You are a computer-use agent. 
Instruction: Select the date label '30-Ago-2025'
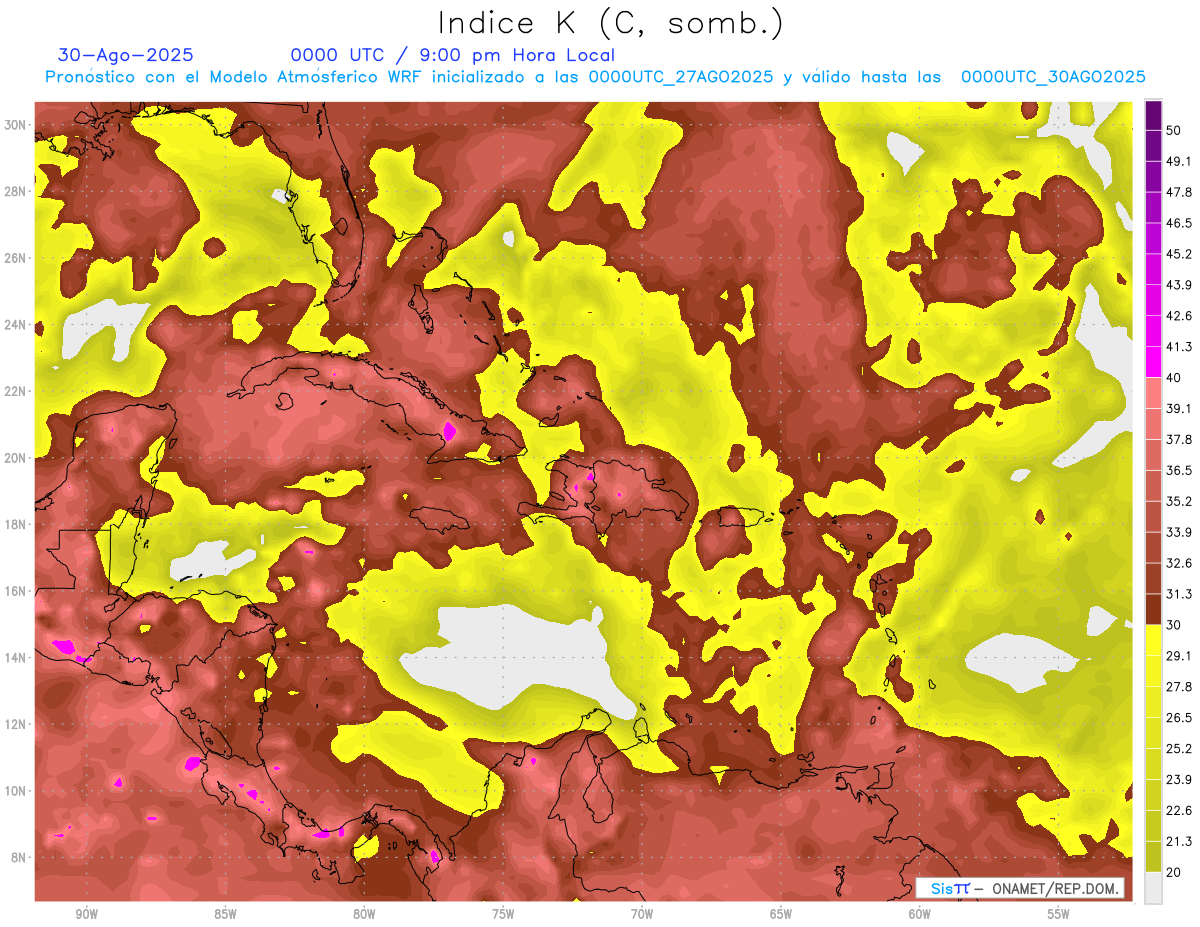[126, 55]
